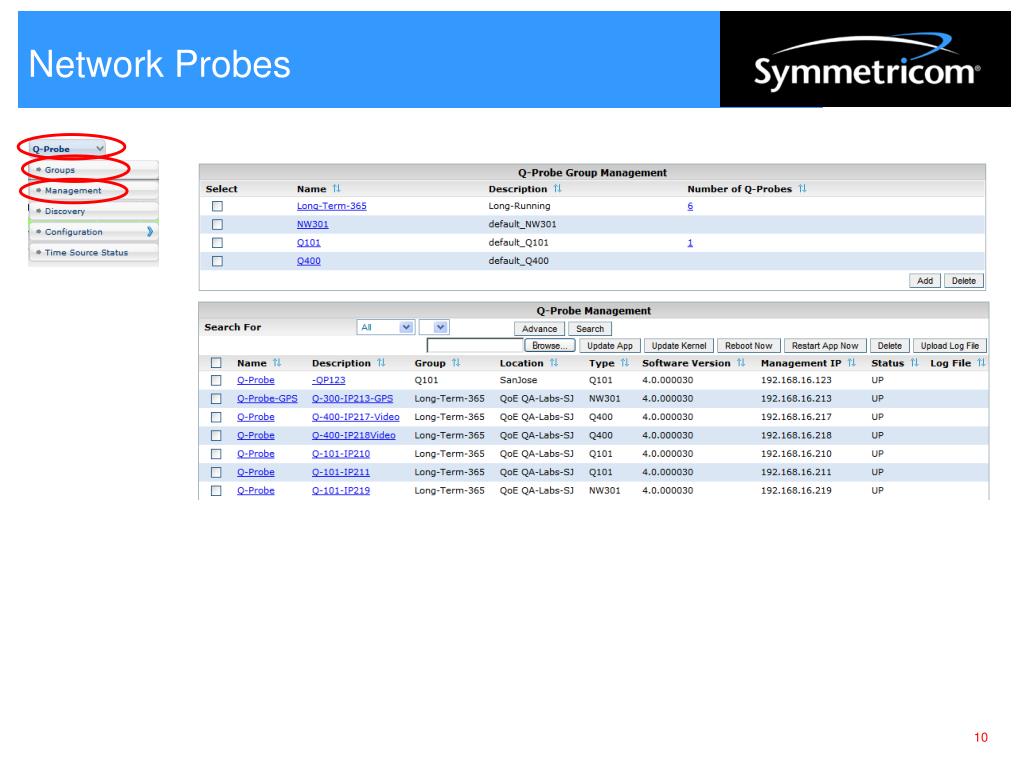
Task: Open the Long-Term-365 group link
Action: click(x=332, y=206)
